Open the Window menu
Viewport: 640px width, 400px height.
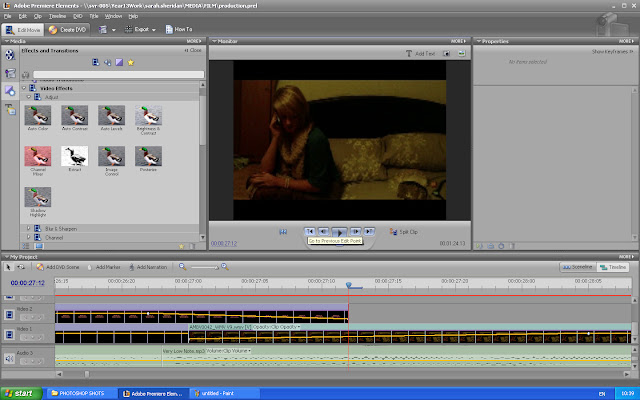point(113,16)
